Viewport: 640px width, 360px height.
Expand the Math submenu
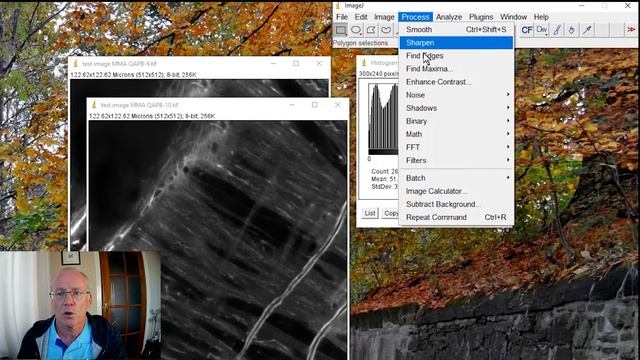(456, 134)
